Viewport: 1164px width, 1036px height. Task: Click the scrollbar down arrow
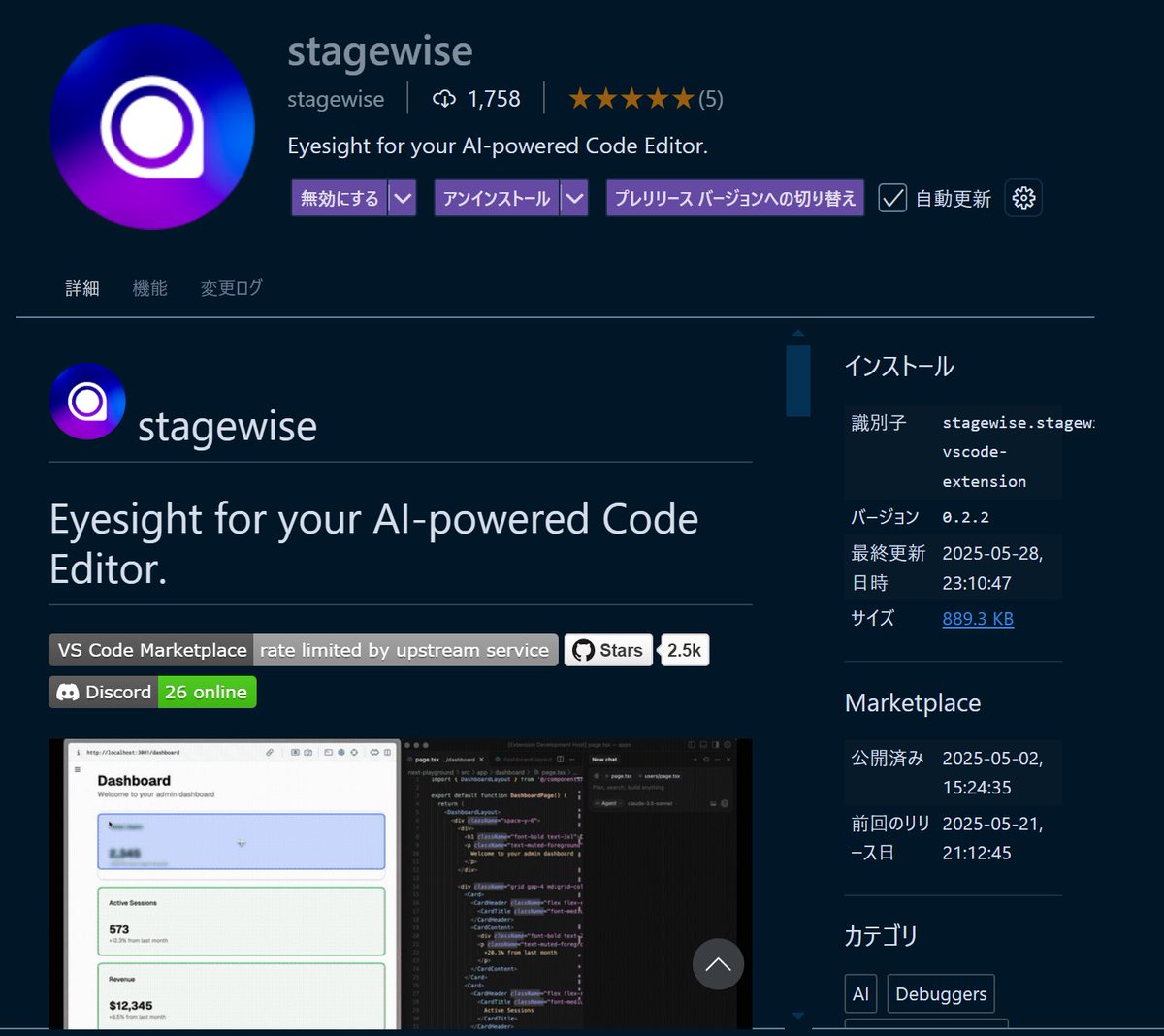click(798, 1016)
